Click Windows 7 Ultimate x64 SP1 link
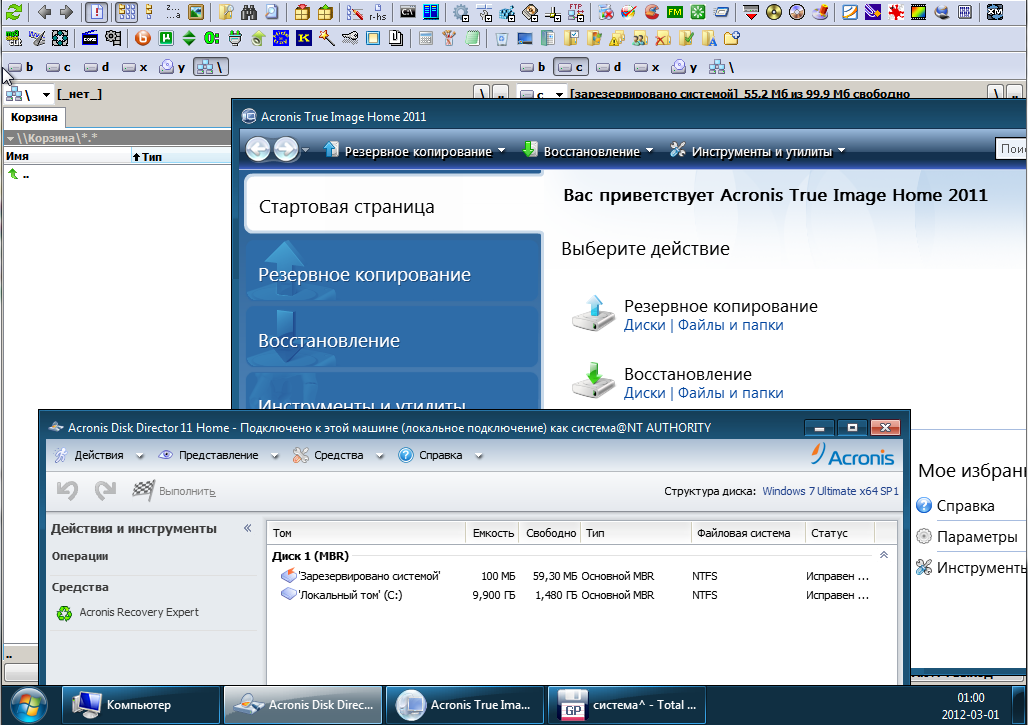Image resolution: width=1028 pixels, height=725 pixels. [830, 491]
